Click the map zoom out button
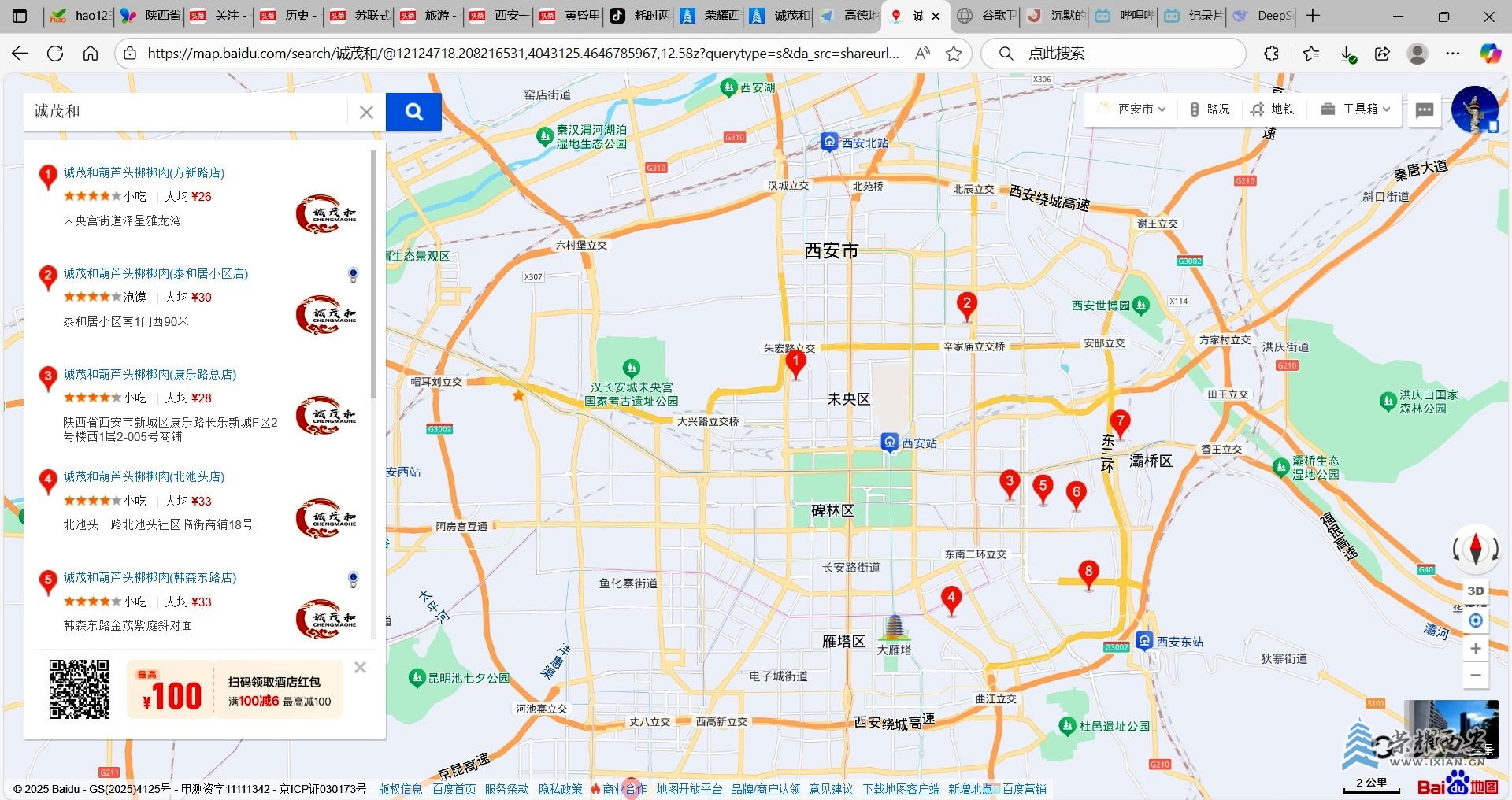The width and height of the screenshot is (1512, 800). 1475,676
